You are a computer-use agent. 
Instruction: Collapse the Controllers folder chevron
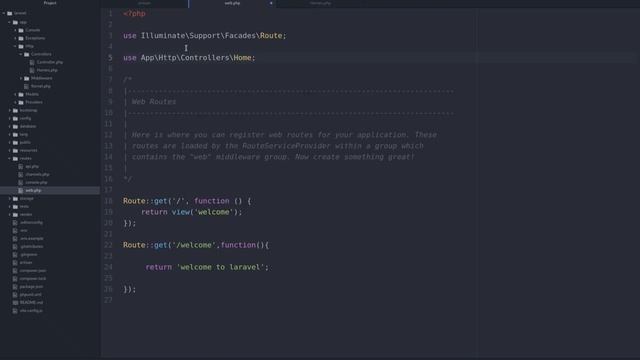point(21,54)
